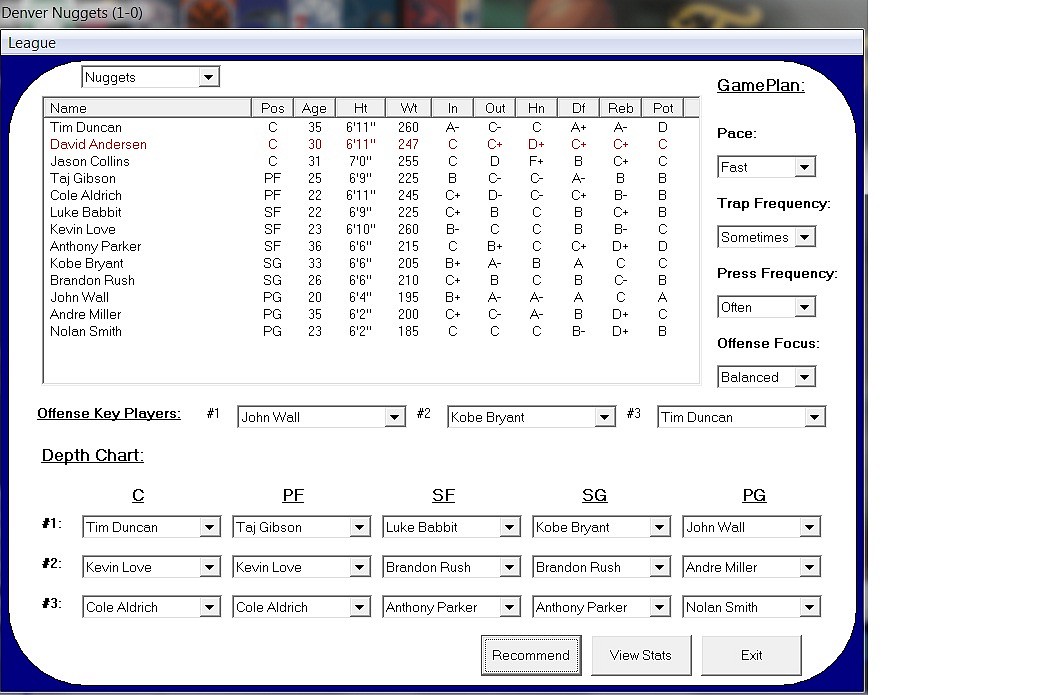Open the Offense Focus dropdown
Viewport: 1060px width, 695px height.
[x=767, y=377]
